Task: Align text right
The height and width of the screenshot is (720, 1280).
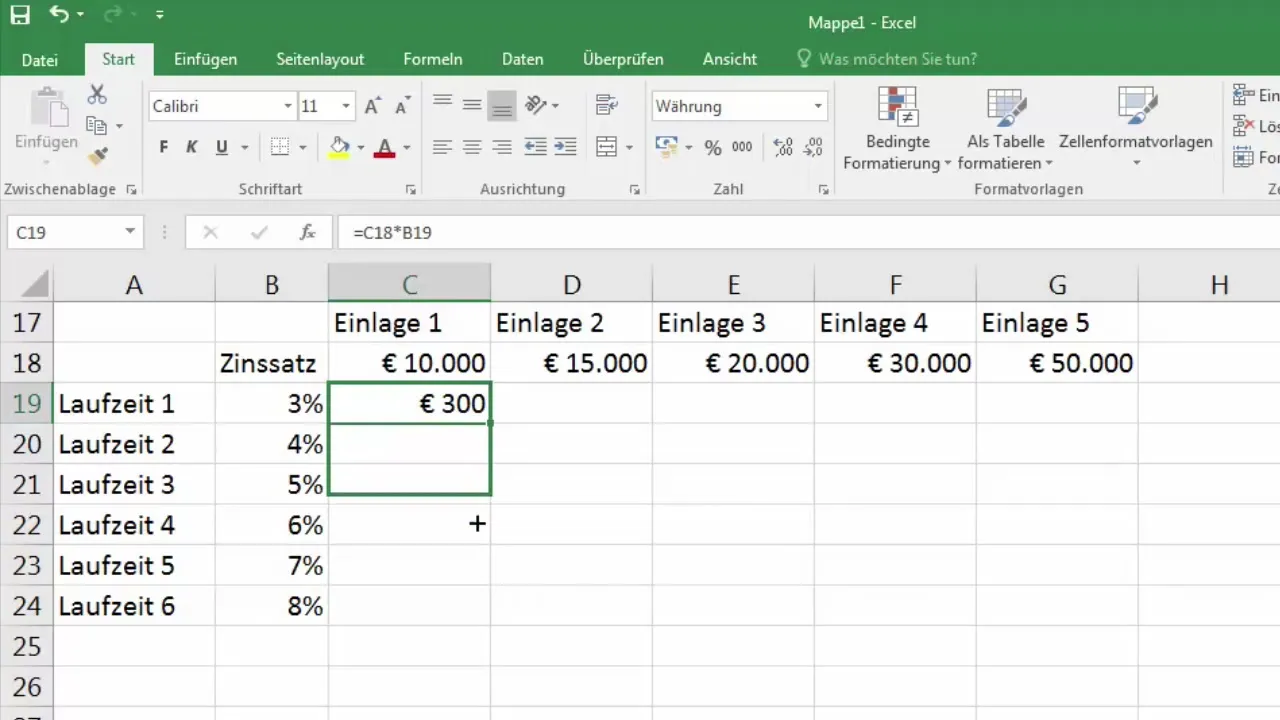Action: click(x=502, y=147)
